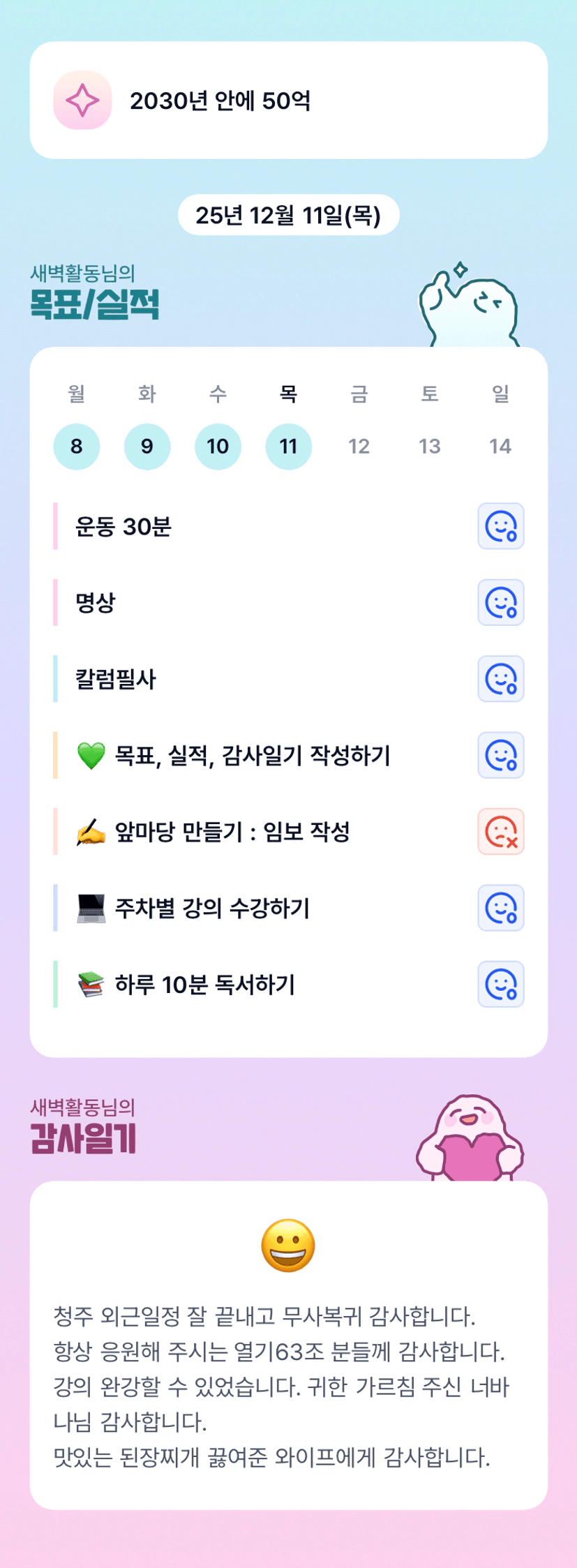Click the blue ghost mascot character
Viewport: 577px width, 1568px height.
[470, 308]
